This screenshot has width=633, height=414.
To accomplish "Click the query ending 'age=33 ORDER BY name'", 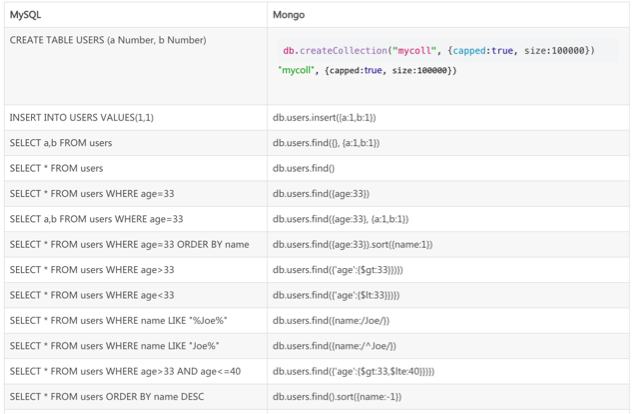I will (130, 244).
